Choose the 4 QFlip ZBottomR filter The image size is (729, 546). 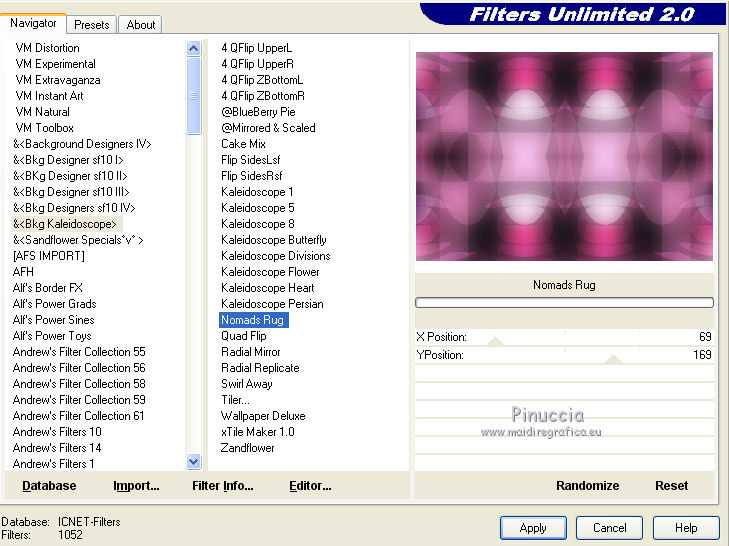(x=263, y=96)
